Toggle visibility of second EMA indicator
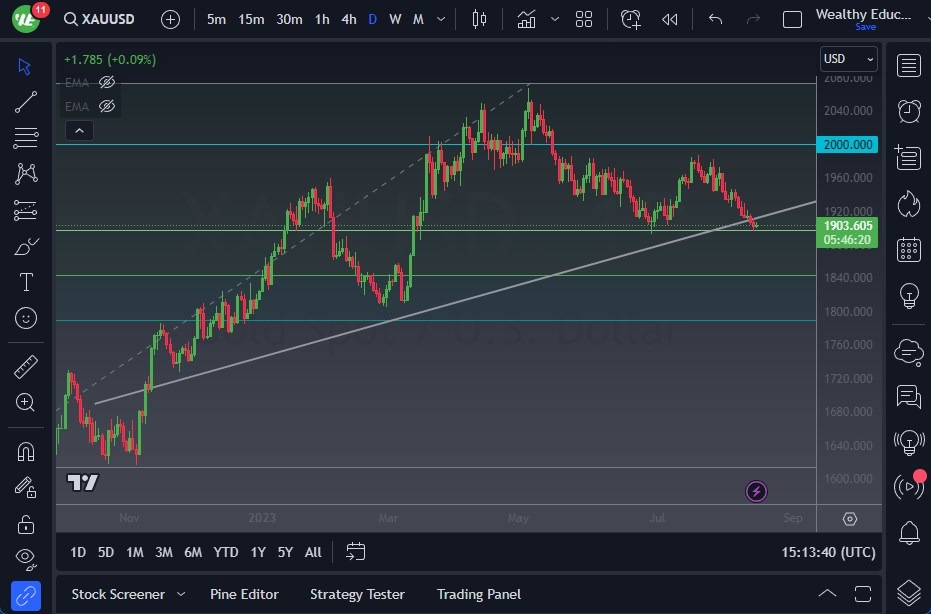Screen dimensions: 931x614 coord(107,106)
